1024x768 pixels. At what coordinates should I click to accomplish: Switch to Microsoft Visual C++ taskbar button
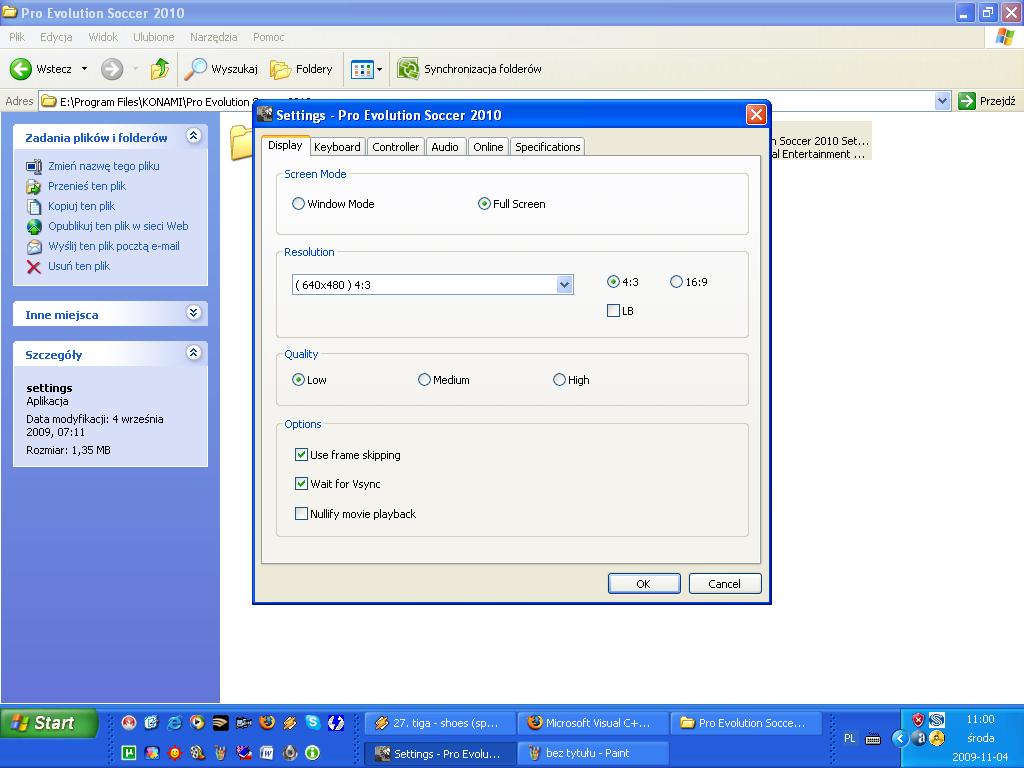593,723
